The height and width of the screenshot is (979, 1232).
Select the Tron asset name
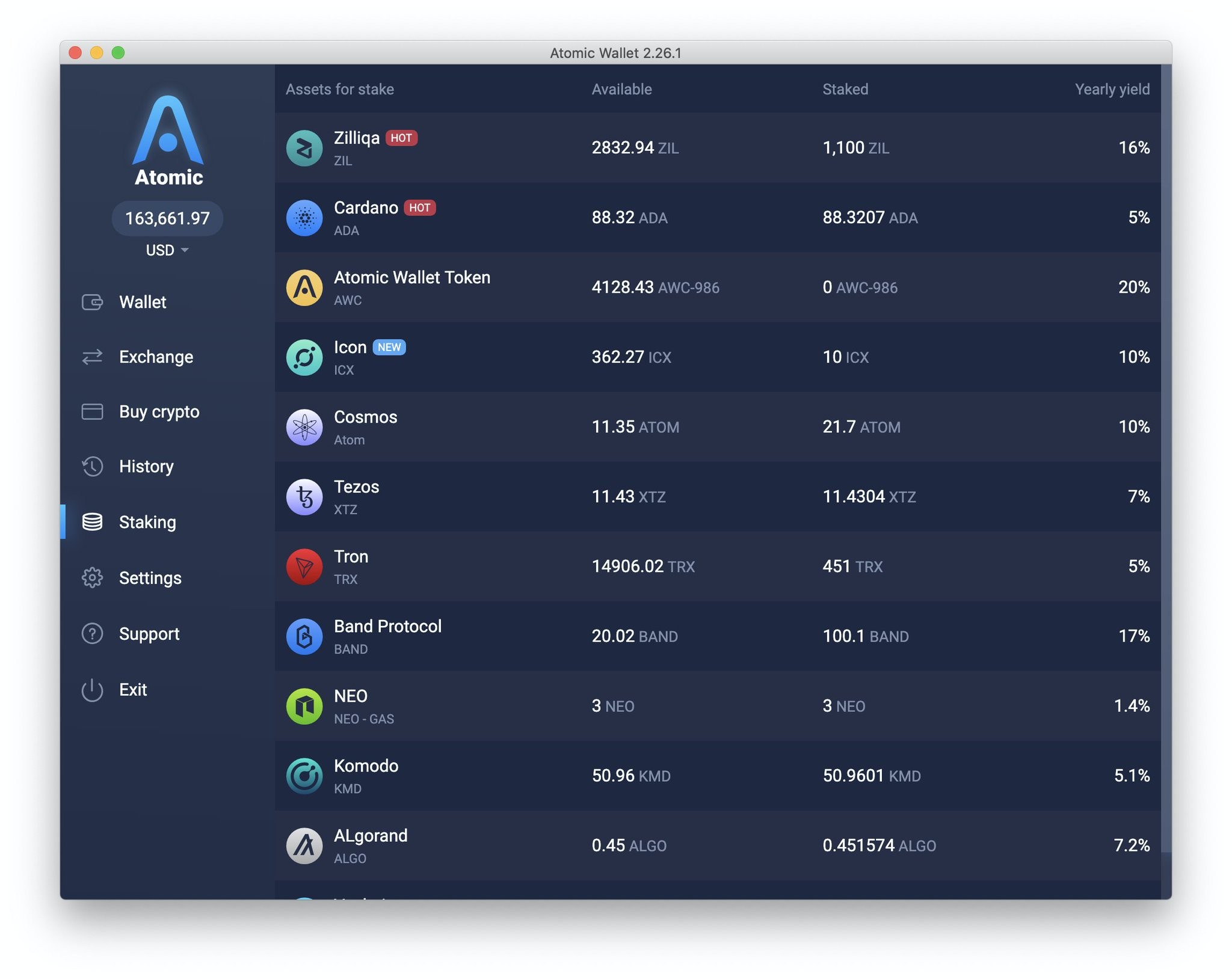(x=351, y=557)
